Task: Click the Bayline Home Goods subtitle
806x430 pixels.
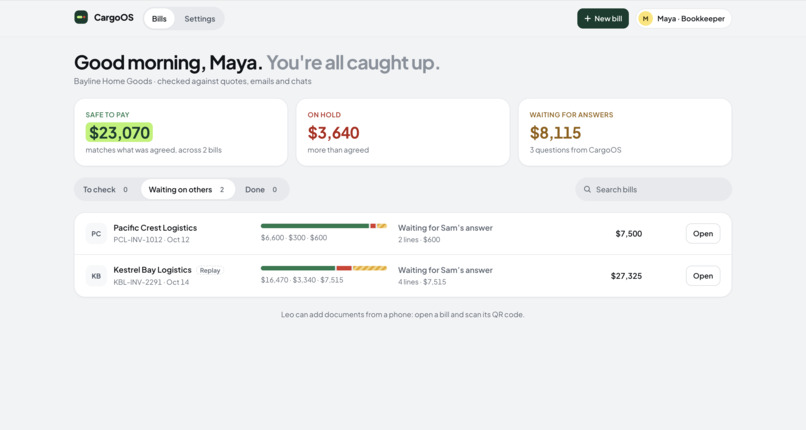Action: pos(192,81)
